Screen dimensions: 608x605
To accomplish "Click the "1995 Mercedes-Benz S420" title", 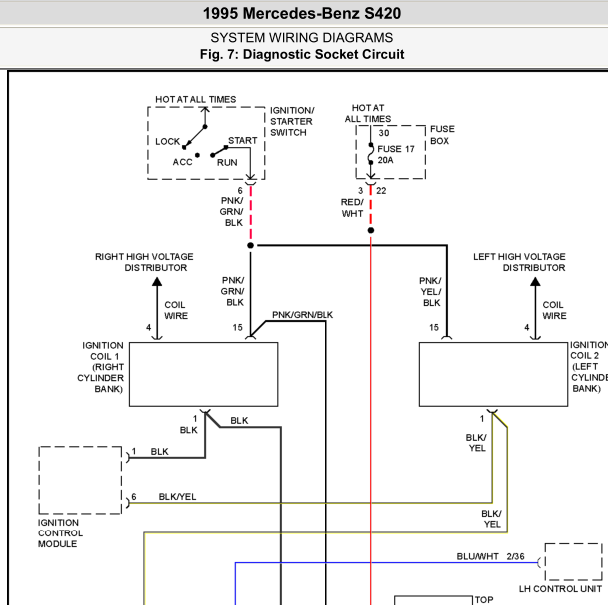I will point(302,14).
